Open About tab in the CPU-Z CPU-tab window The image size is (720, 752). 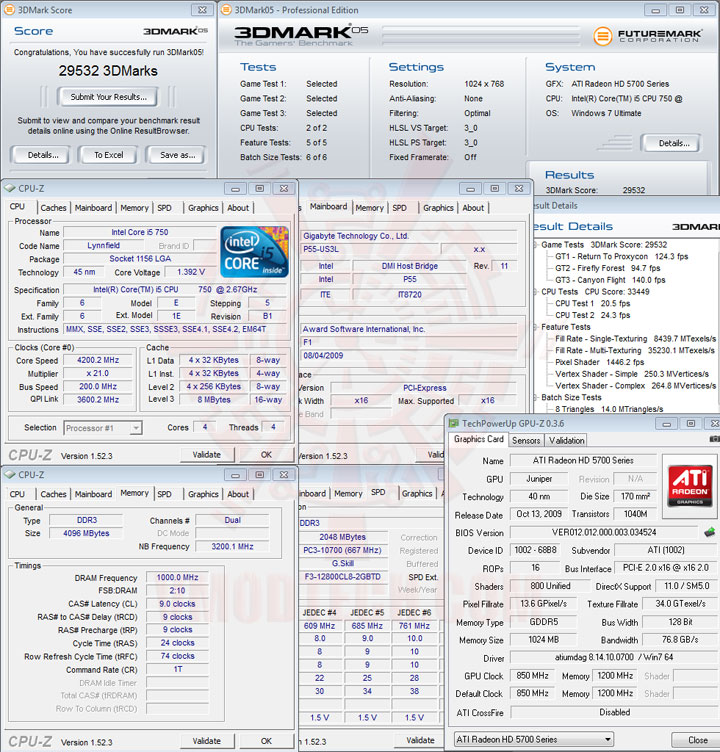click(x=238, y=208)
